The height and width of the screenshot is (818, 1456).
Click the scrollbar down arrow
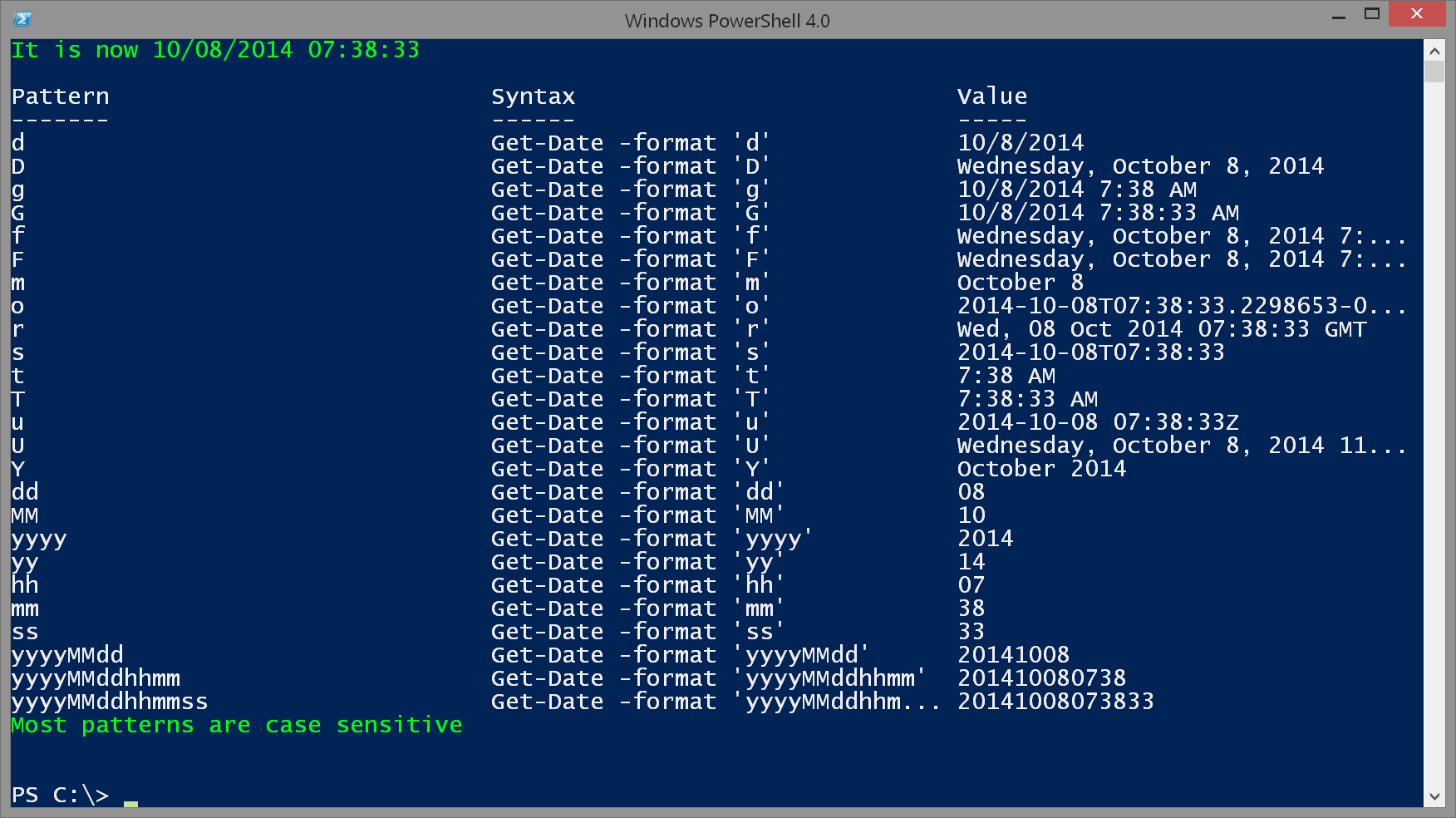pos(1435,795)
